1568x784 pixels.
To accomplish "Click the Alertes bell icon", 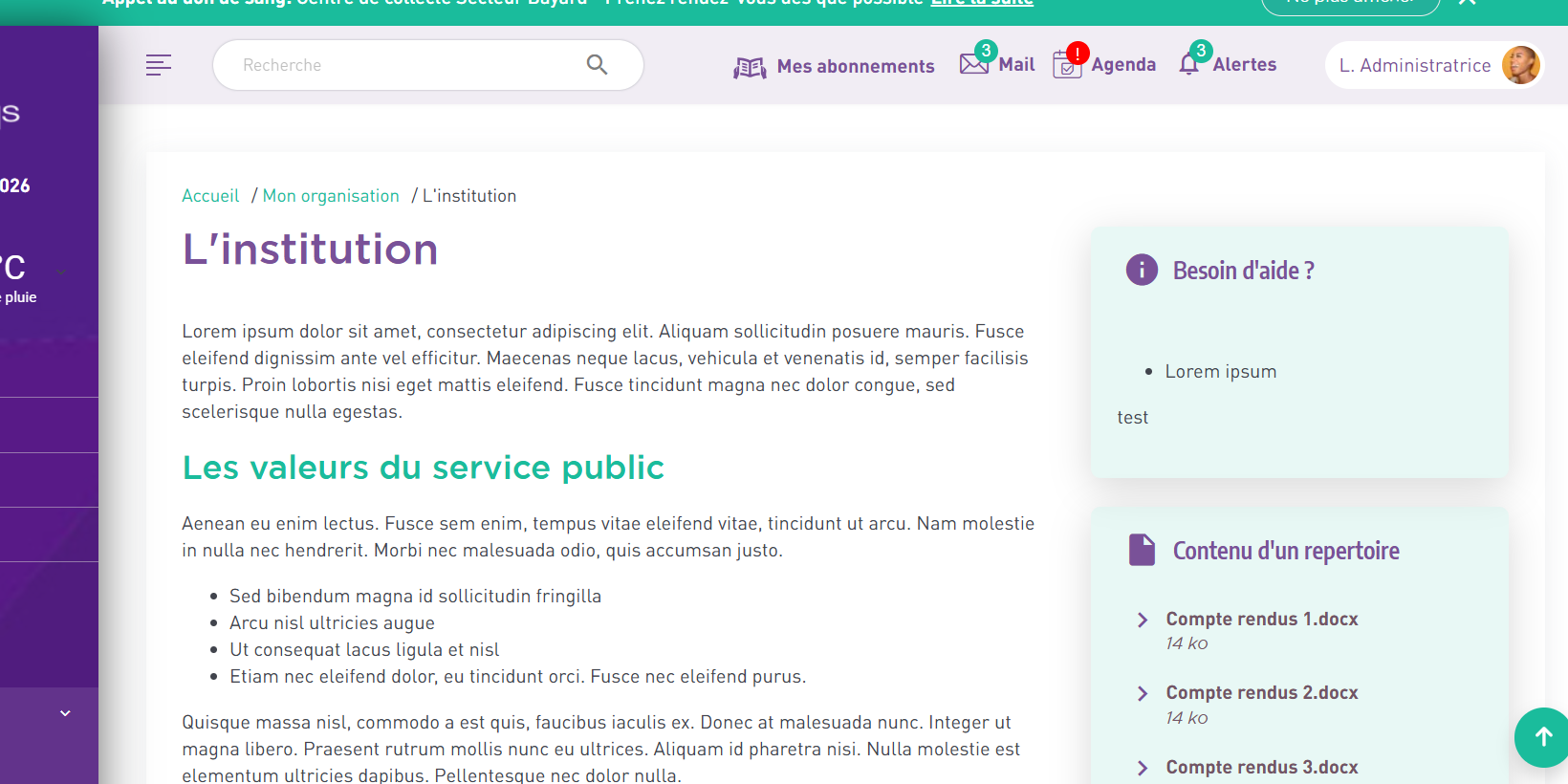I will point(1188,64).
